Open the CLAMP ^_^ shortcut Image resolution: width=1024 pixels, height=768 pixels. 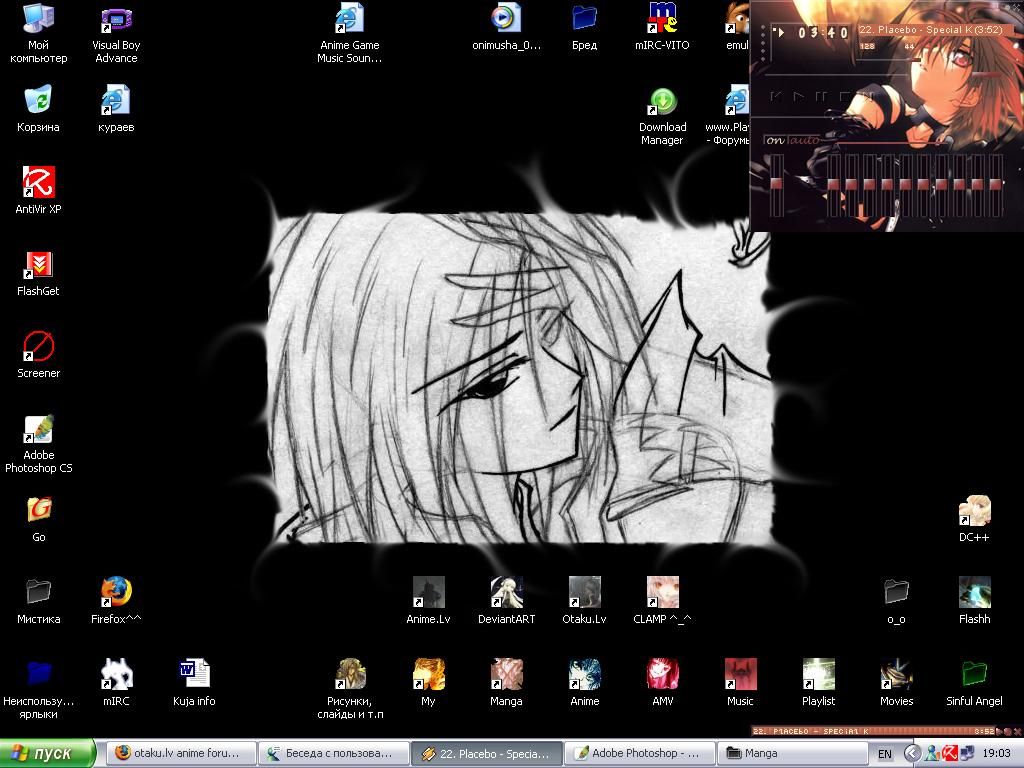tap(662, 601)
